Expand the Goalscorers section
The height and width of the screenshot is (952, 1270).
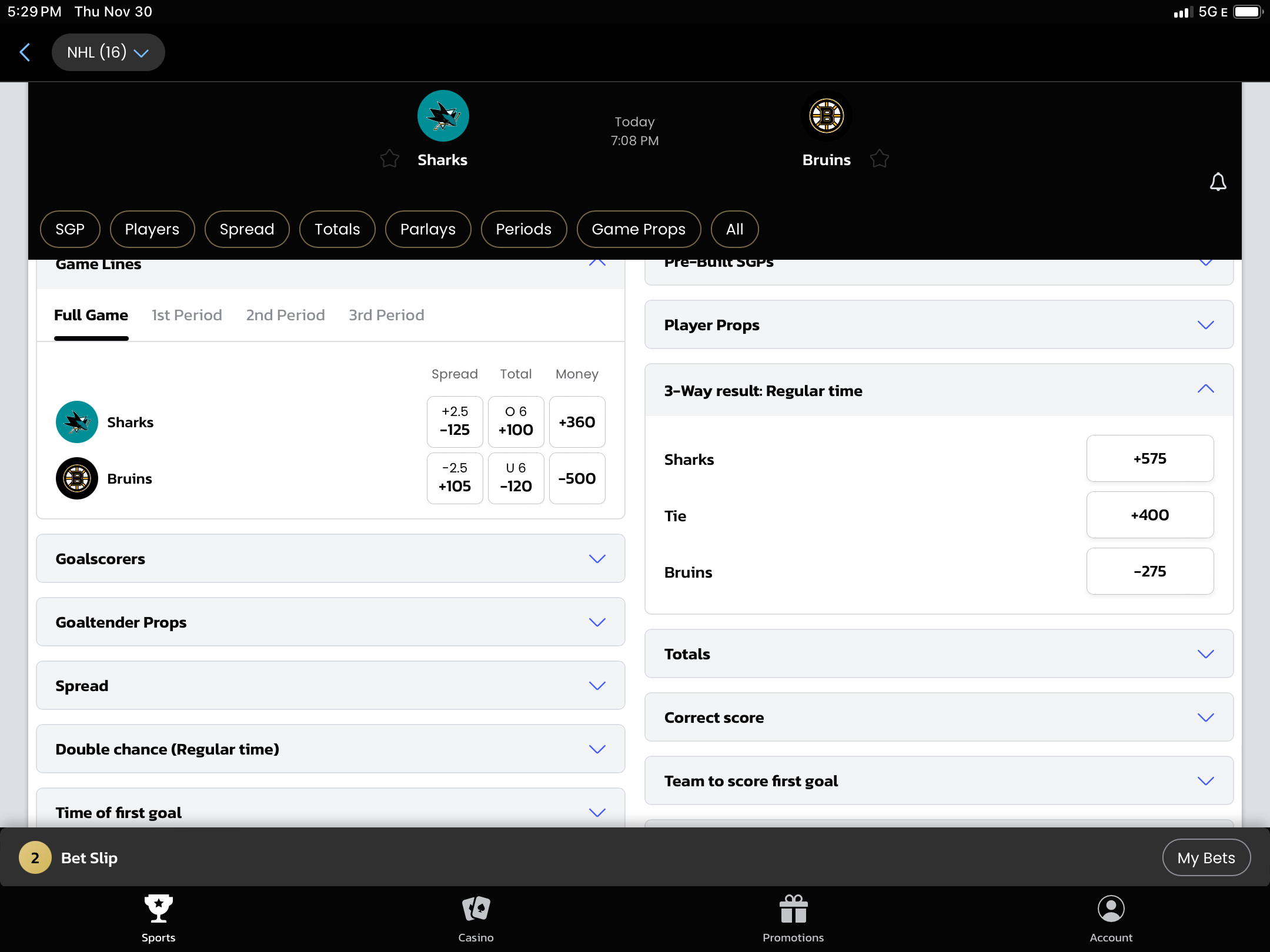coord(330,559)
